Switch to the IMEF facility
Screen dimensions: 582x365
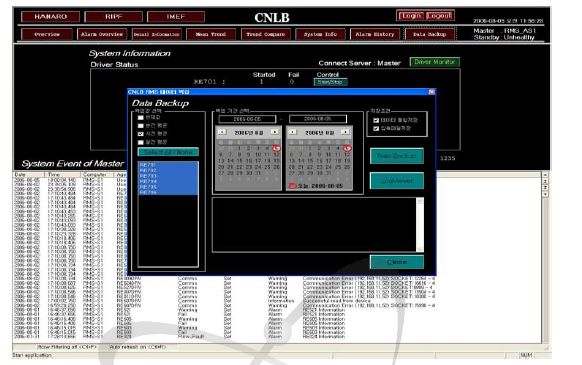click(x=176, y=17)
